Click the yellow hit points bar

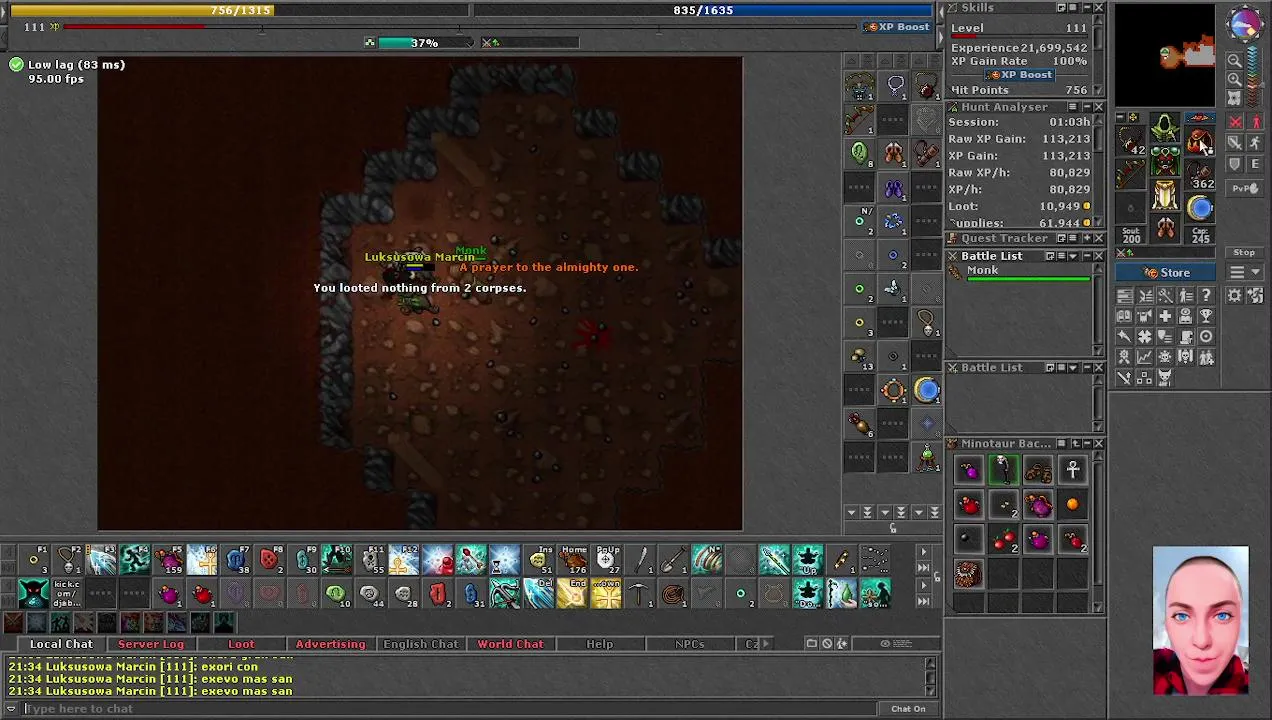click(238, 10)
